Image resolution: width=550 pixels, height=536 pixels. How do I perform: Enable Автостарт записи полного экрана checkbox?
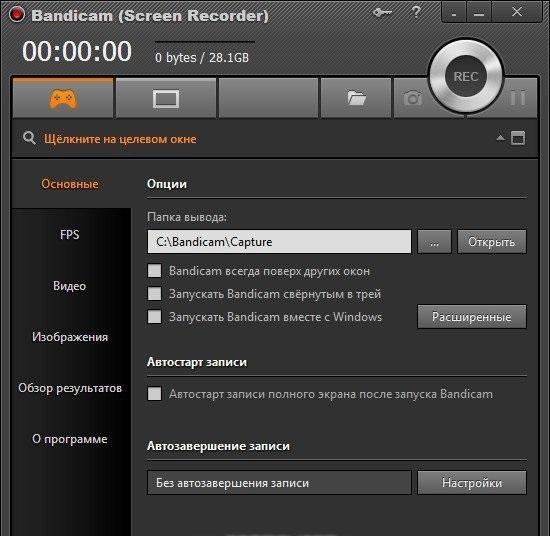(x=154, y=394)
